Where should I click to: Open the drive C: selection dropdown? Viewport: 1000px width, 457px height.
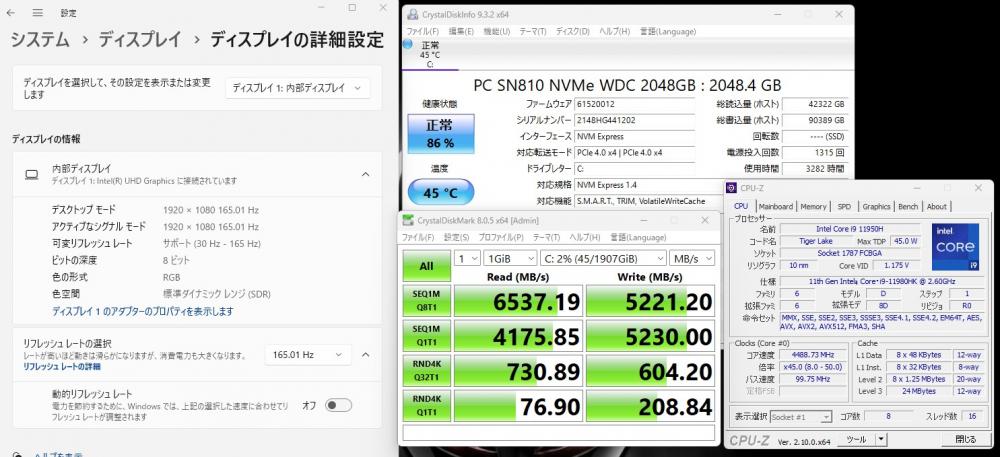[603, 258]
